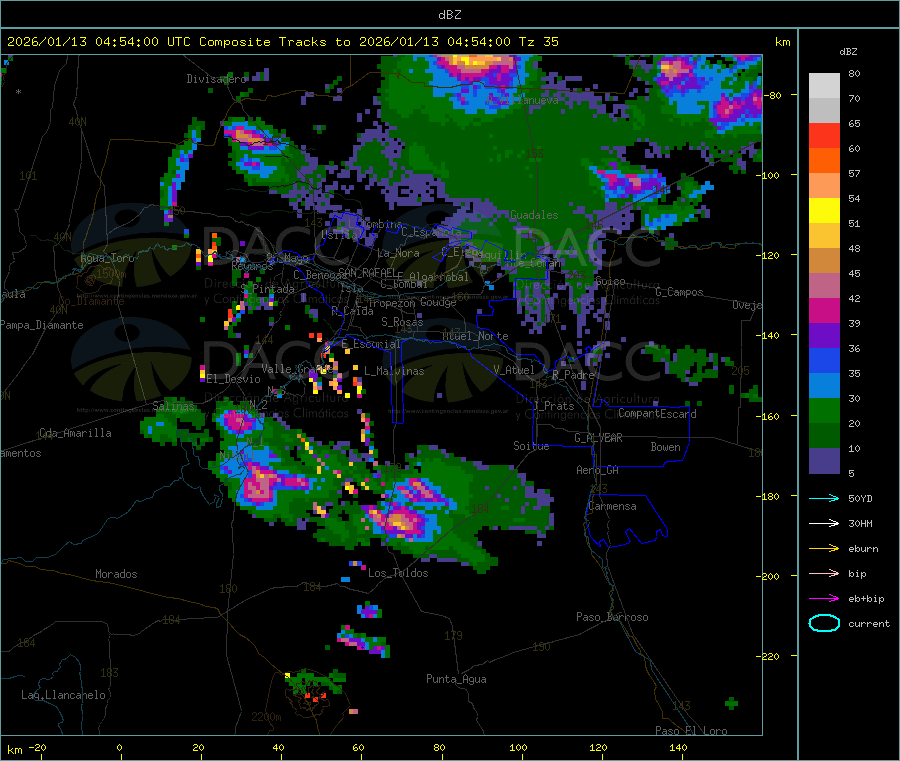Image resolution: width=900 pixels, height=761 pixels.
Task: Click the Tz 35 threshold text
Action: click(x=538, y=42)
